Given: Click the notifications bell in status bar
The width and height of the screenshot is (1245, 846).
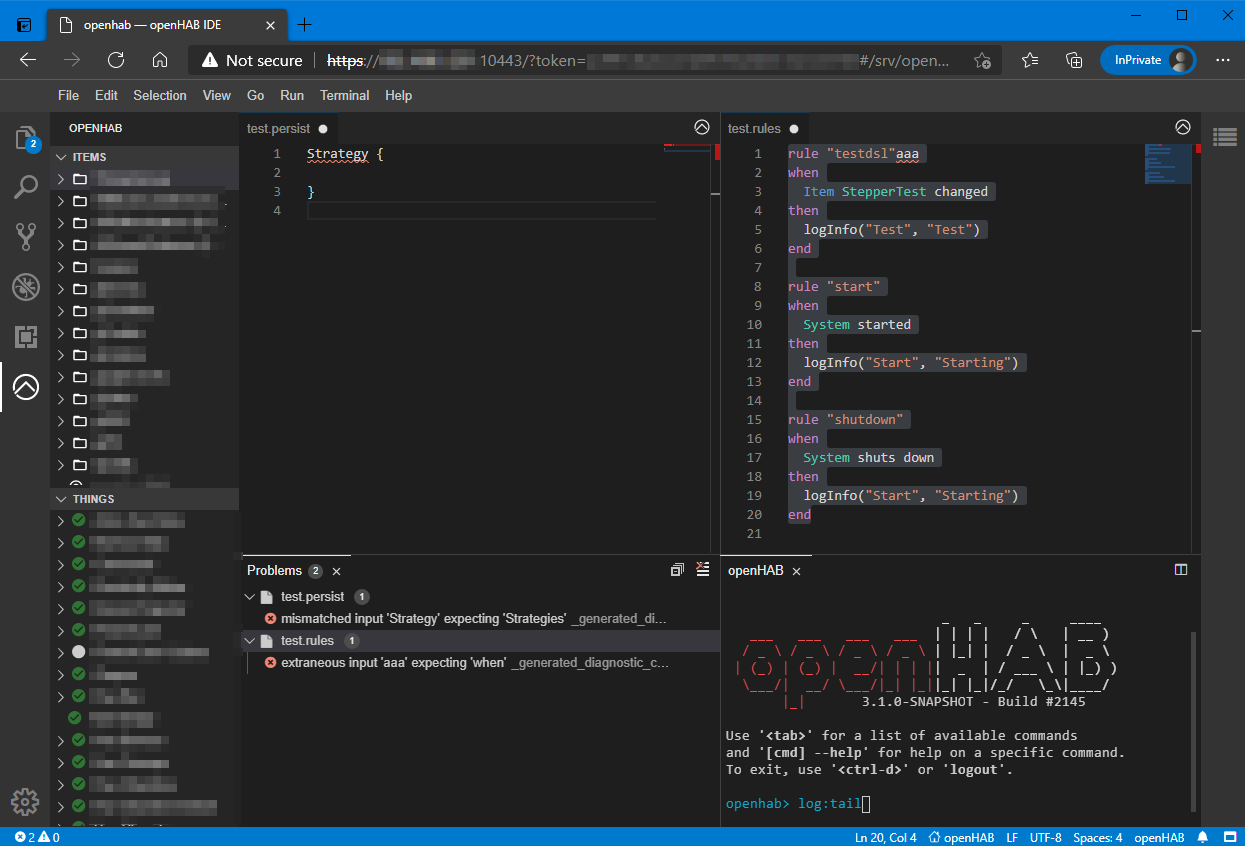Looking at the screenshot, I should (x=1203, y=837).
